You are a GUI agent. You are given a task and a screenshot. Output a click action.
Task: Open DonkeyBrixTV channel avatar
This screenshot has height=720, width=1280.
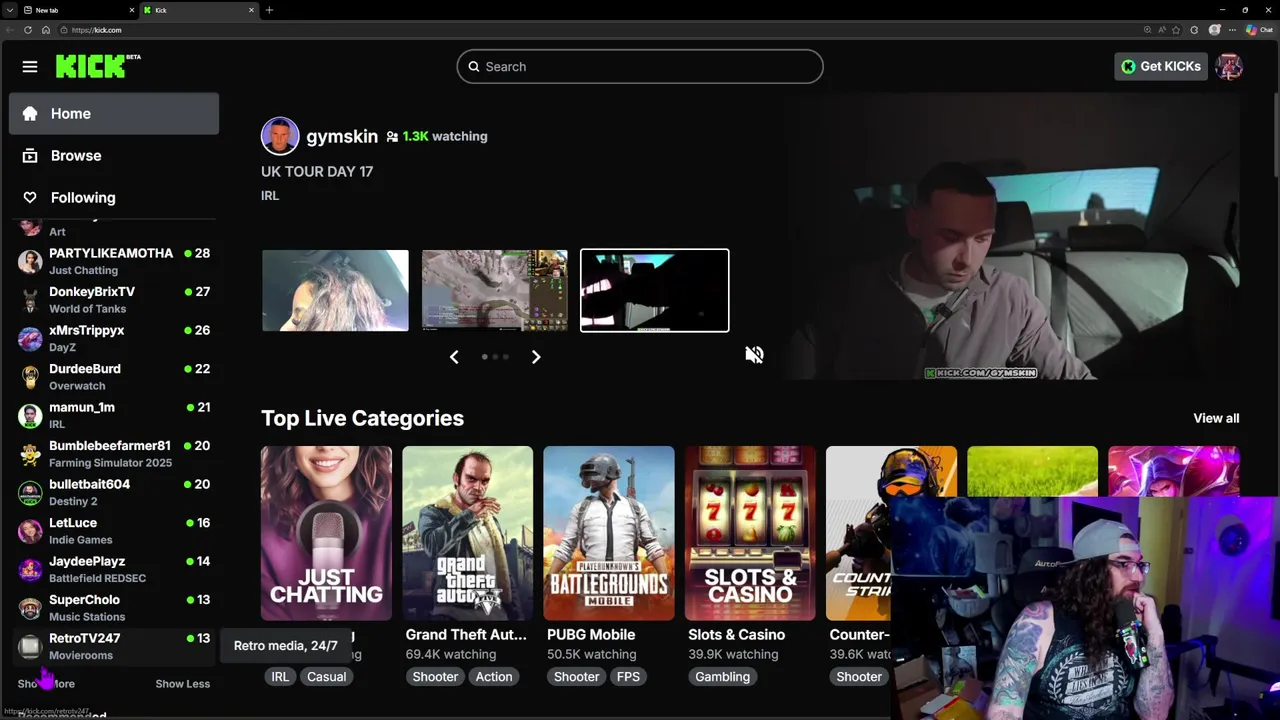tap(30, 300)
